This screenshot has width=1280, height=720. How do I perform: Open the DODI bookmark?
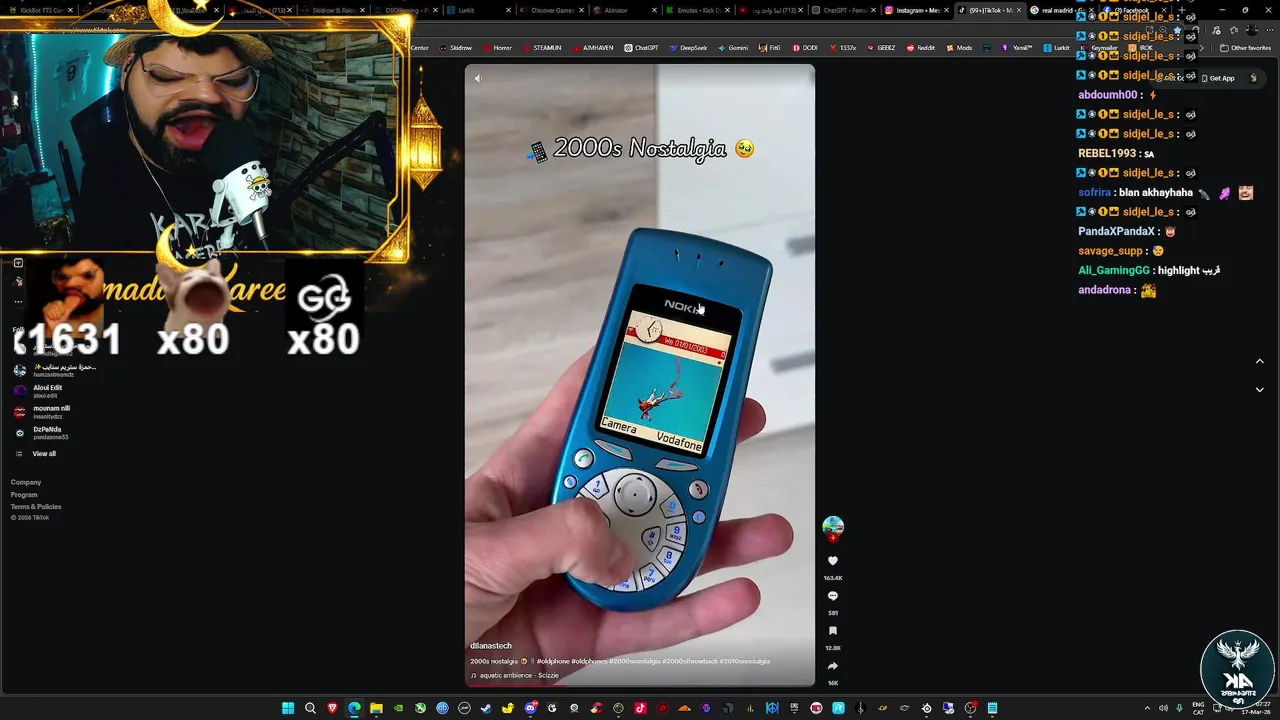click(805, 48)
